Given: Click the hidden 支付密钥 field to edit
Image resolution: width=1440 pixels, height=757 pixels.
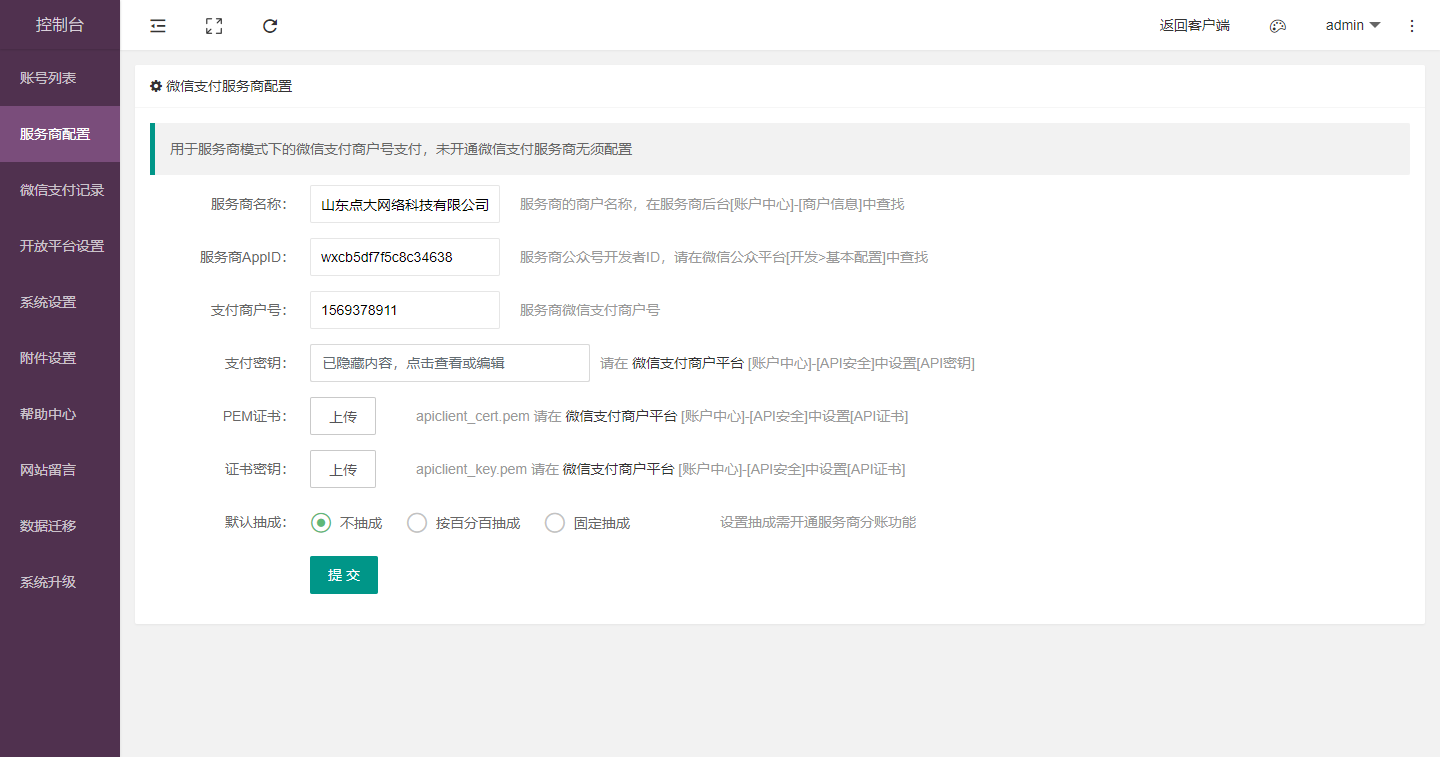Looking at the screenshot, I should tap(450, 363).
